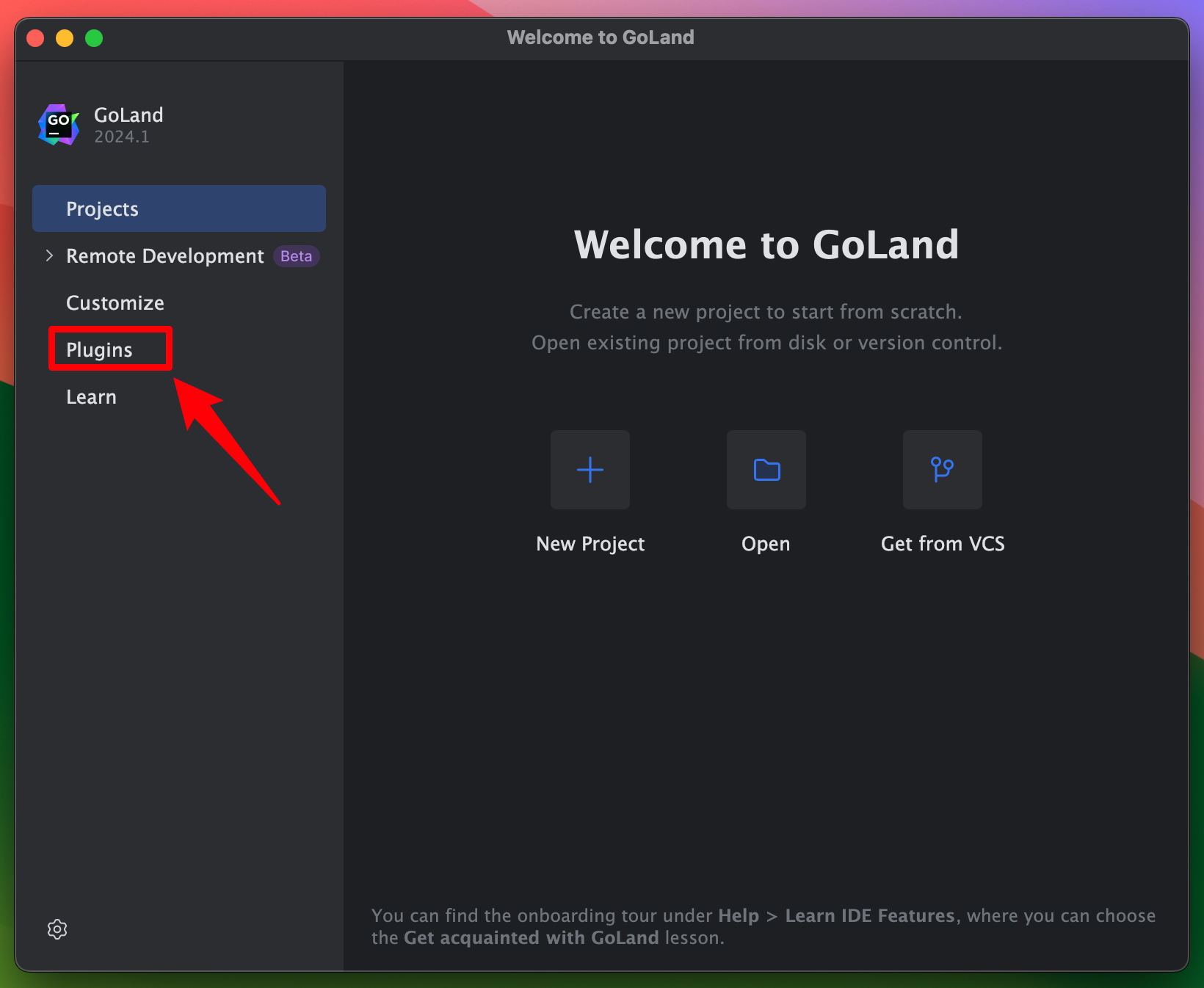
Task: Click the New Project label
Action: tap(590, 544)
